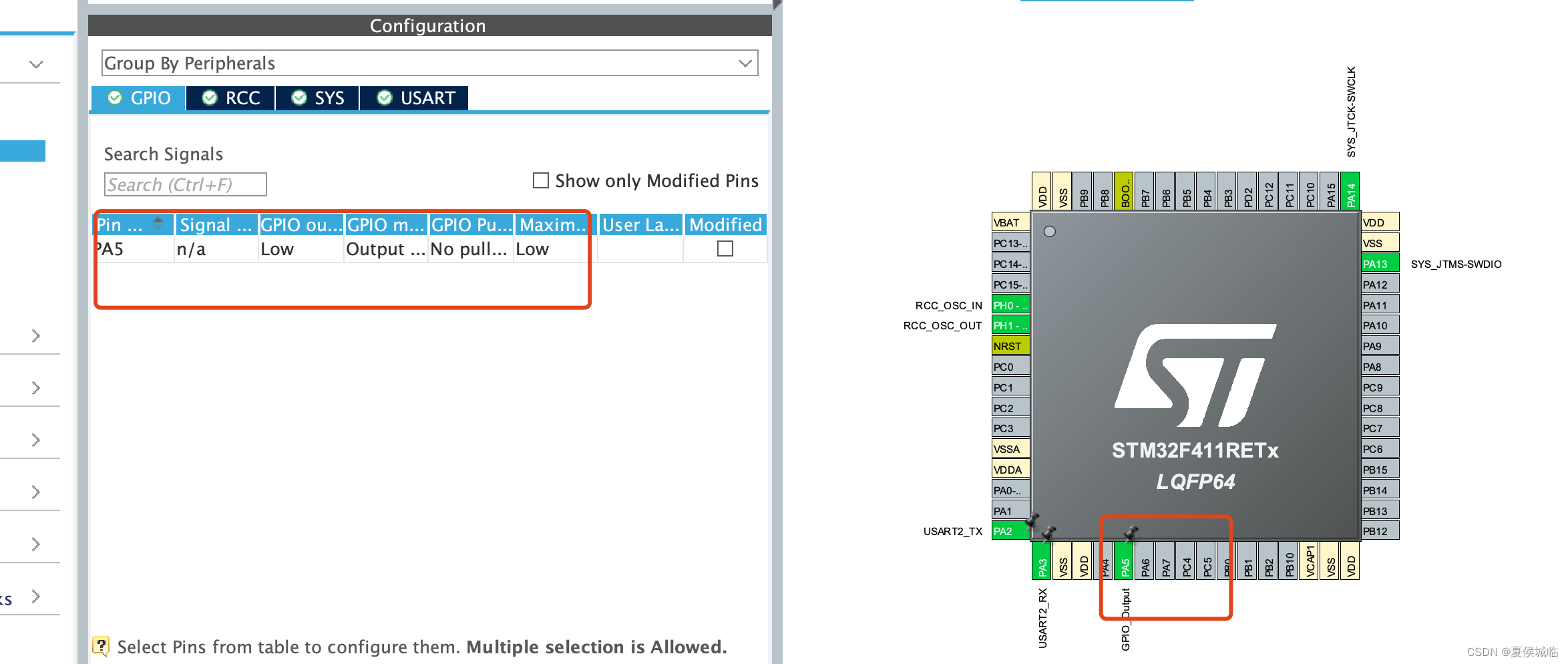
Task: Click PD2 pin on chip view
Action: (1247, 191)
